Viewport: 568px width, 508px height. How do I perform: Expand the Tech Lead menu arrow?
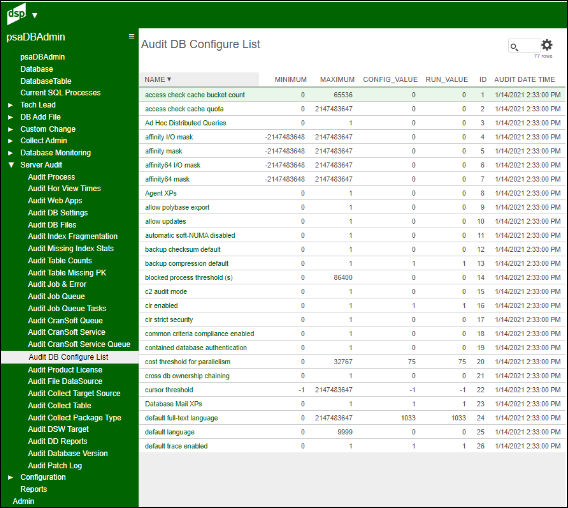tap(11, 105)
